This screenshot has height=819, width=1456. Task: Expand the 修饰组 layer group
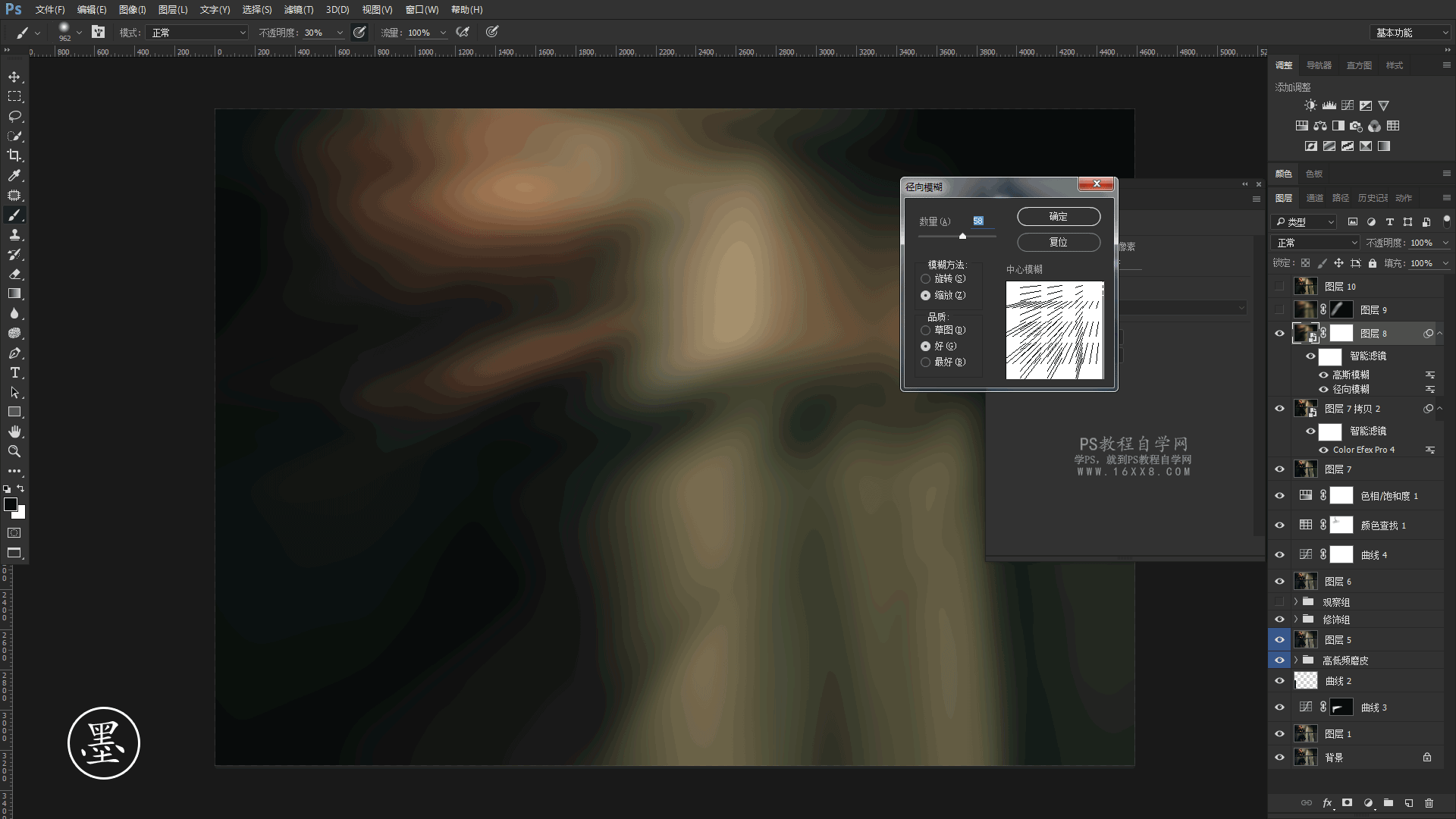1296,620
